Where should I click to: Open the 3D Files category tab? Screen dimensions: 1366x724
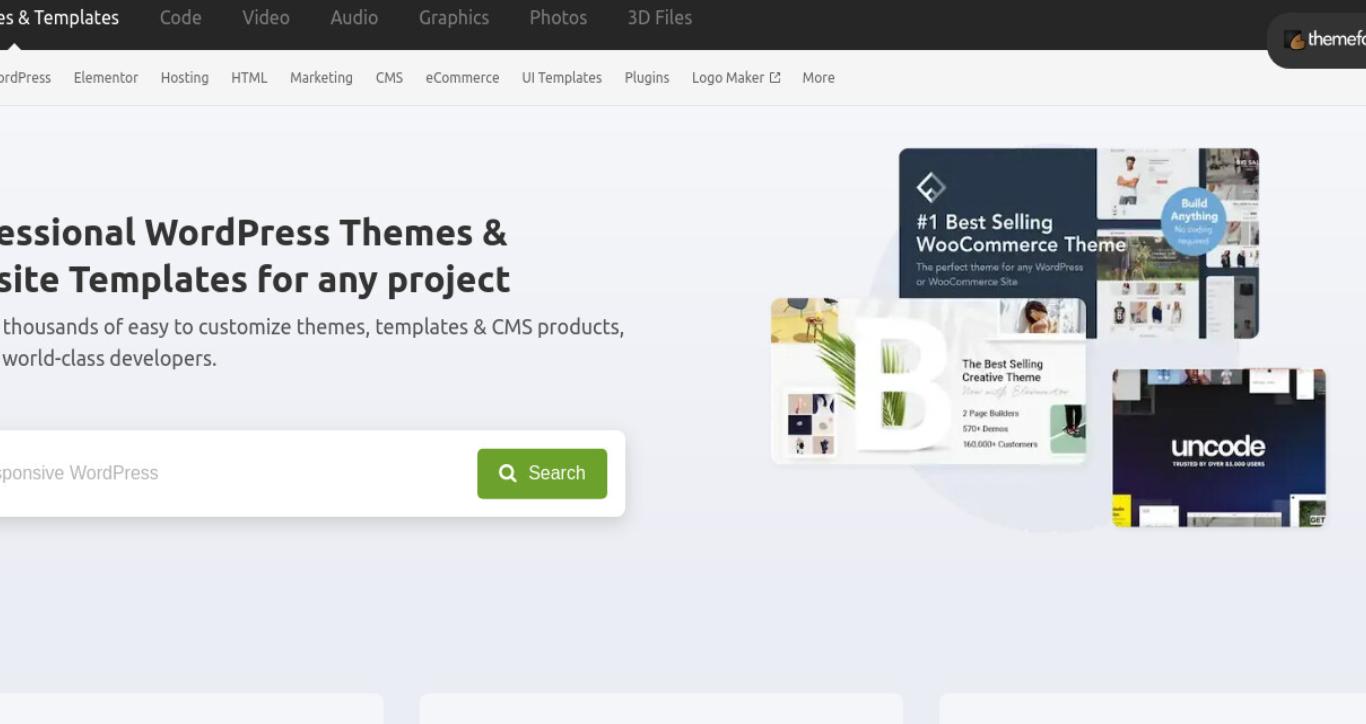coord(660,18)
